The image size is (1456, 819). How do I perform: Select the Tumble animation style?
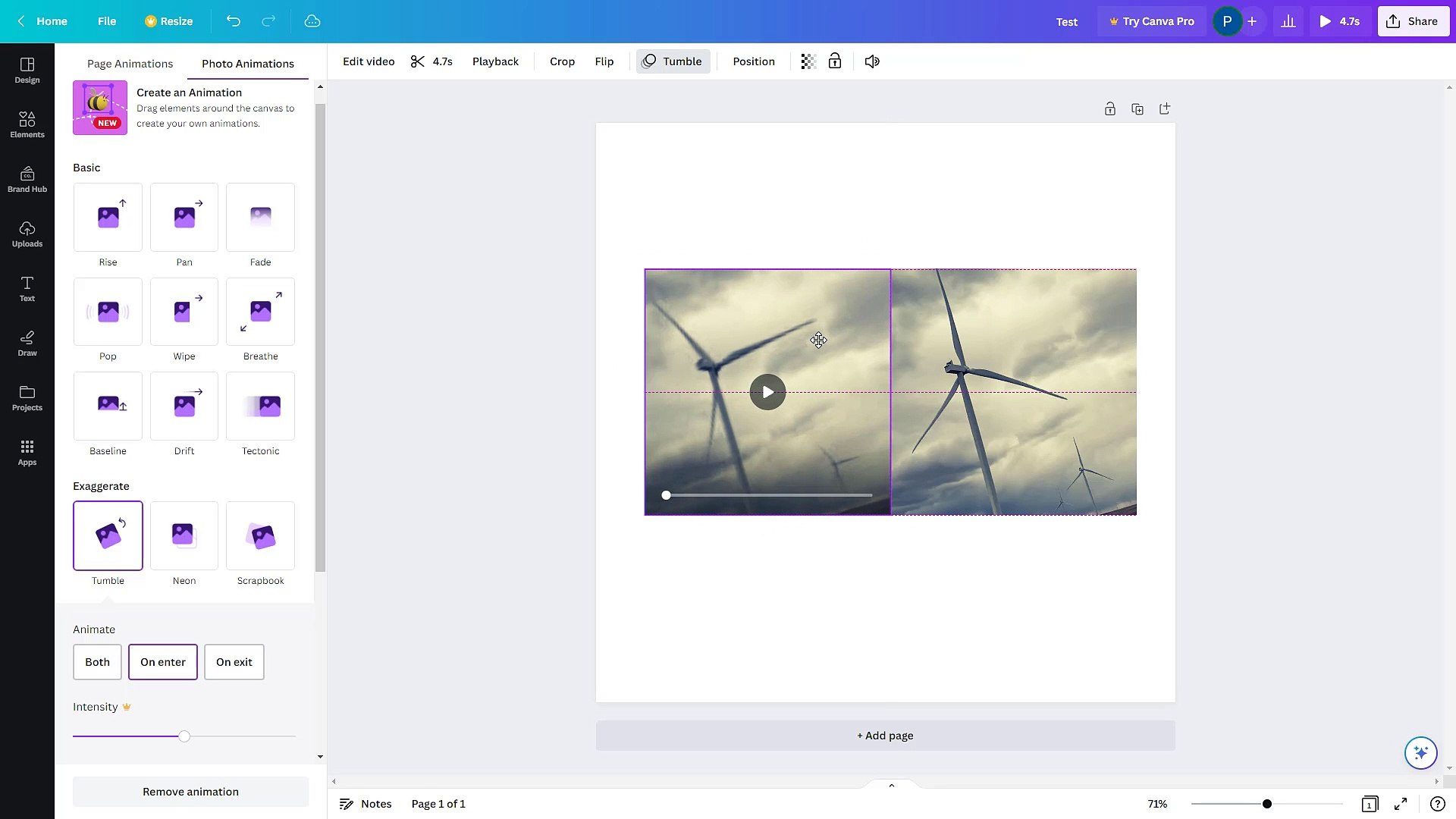pos(108,536)
